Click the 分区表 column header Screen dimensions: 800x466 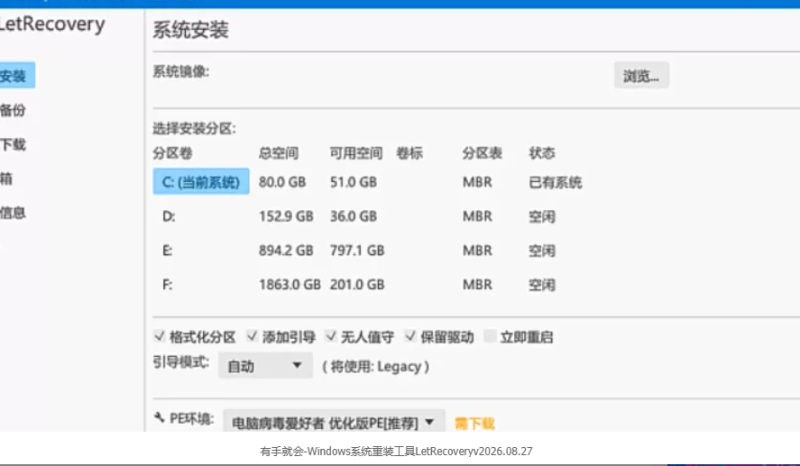click(x=482, y=153)
